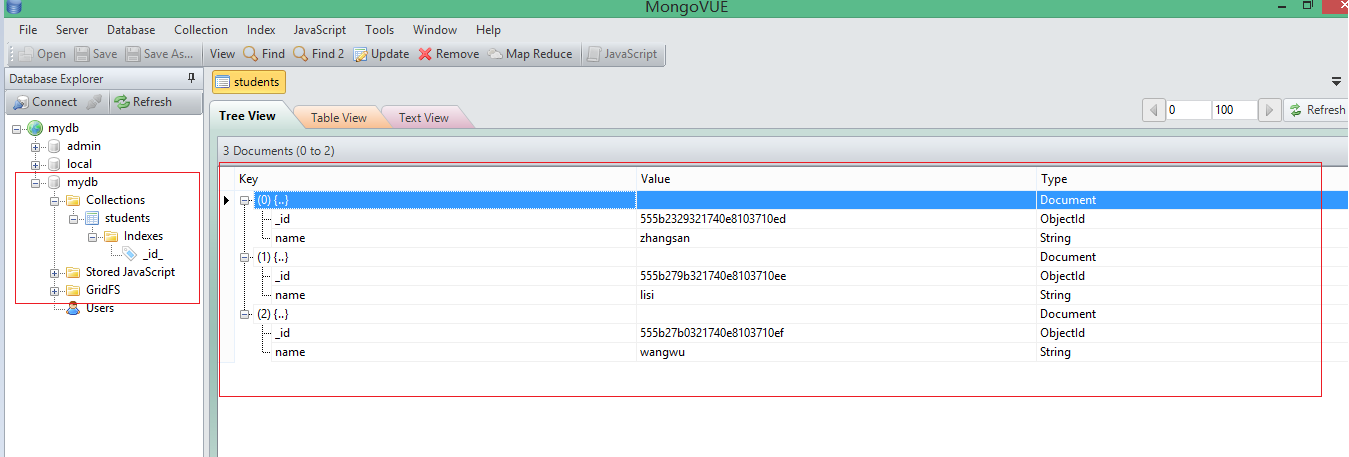
Task: Switch to Text View tab
Action: 423,118
